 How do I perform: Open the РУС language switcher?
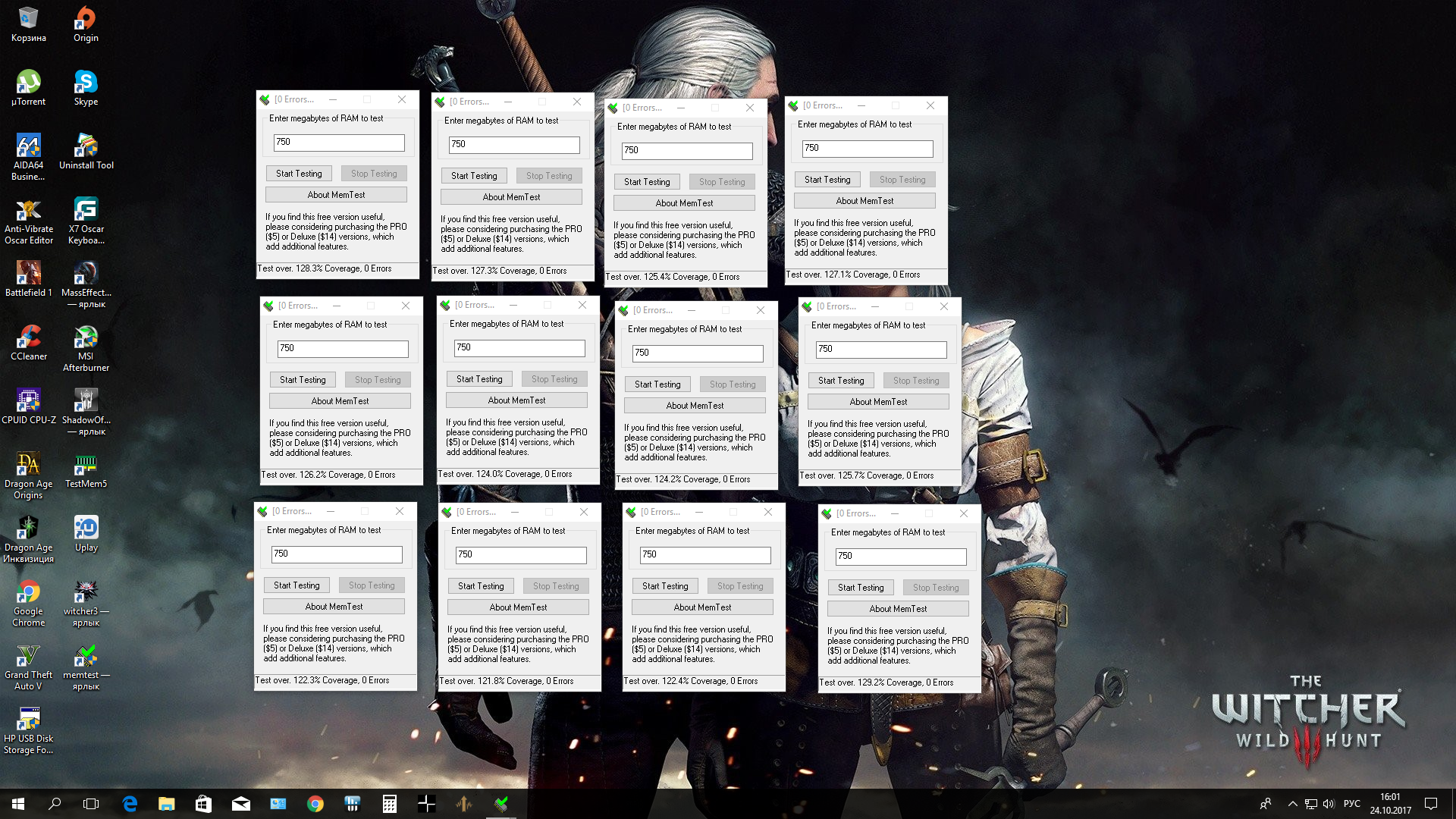click(x=1351, y=804)
